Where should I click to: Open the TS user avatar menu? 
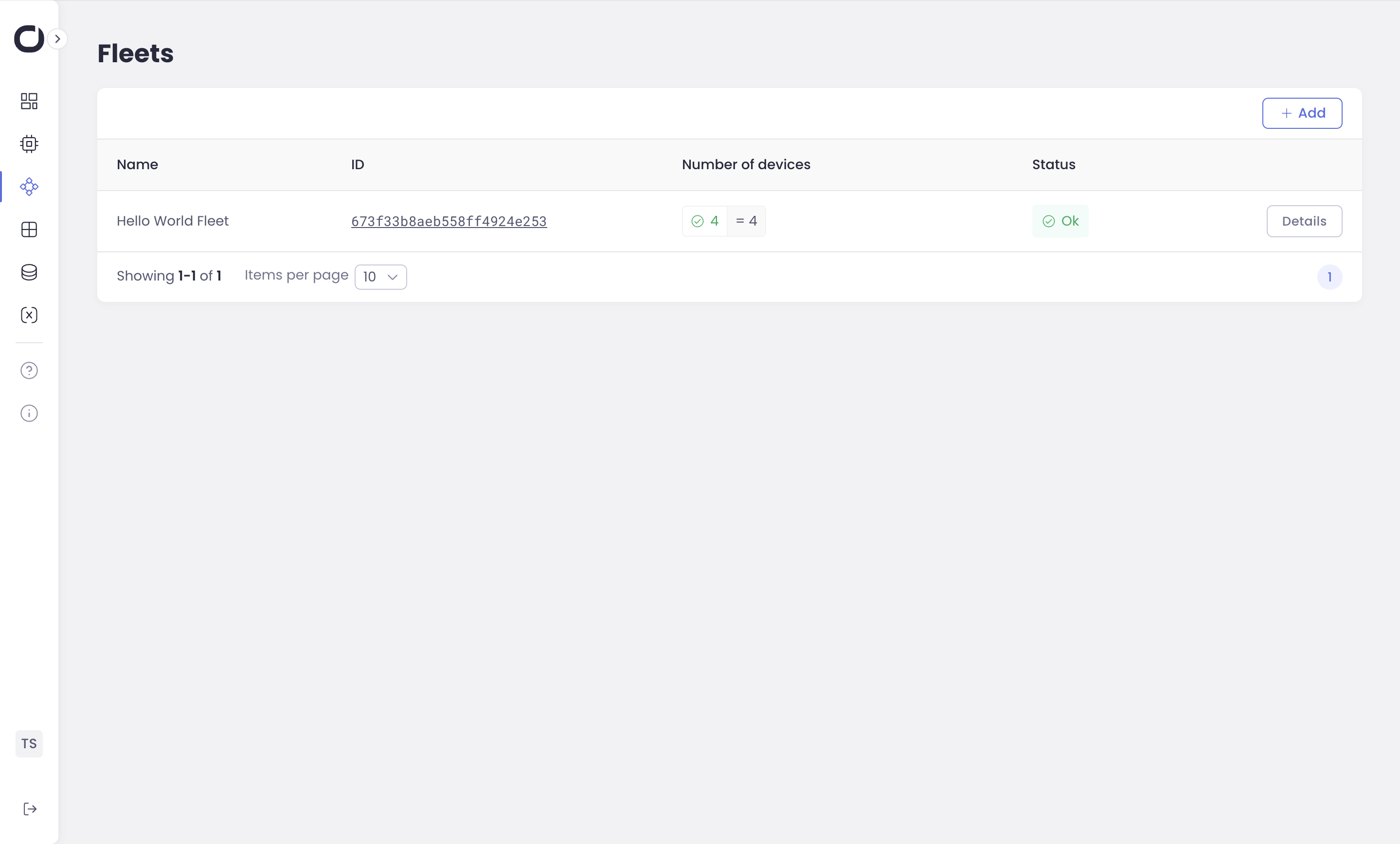coord(29,743)
